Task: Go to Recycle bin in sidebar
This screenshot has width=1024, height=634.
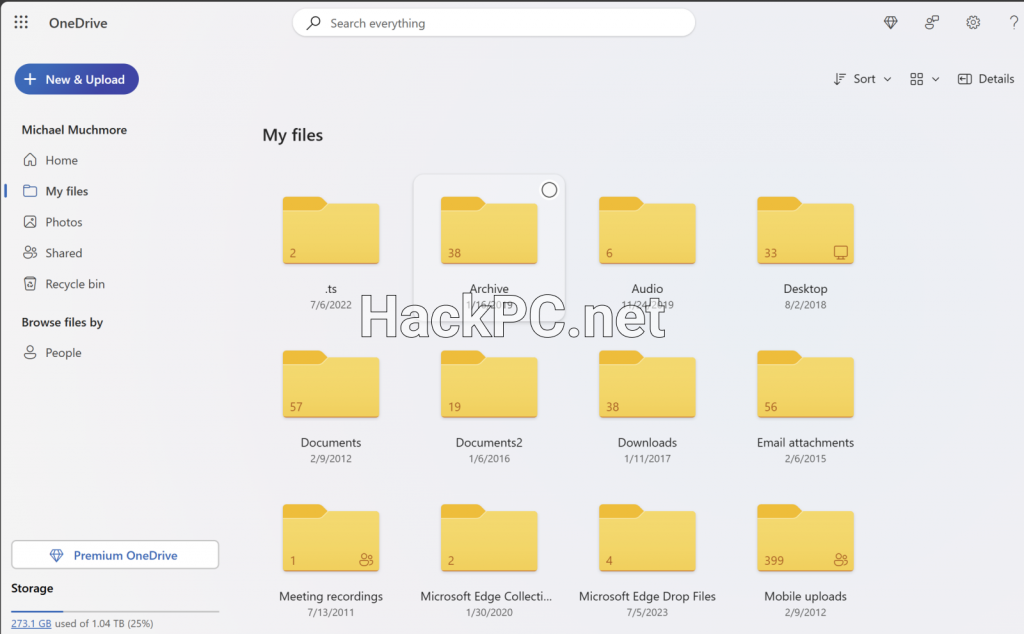Action: 74,284
